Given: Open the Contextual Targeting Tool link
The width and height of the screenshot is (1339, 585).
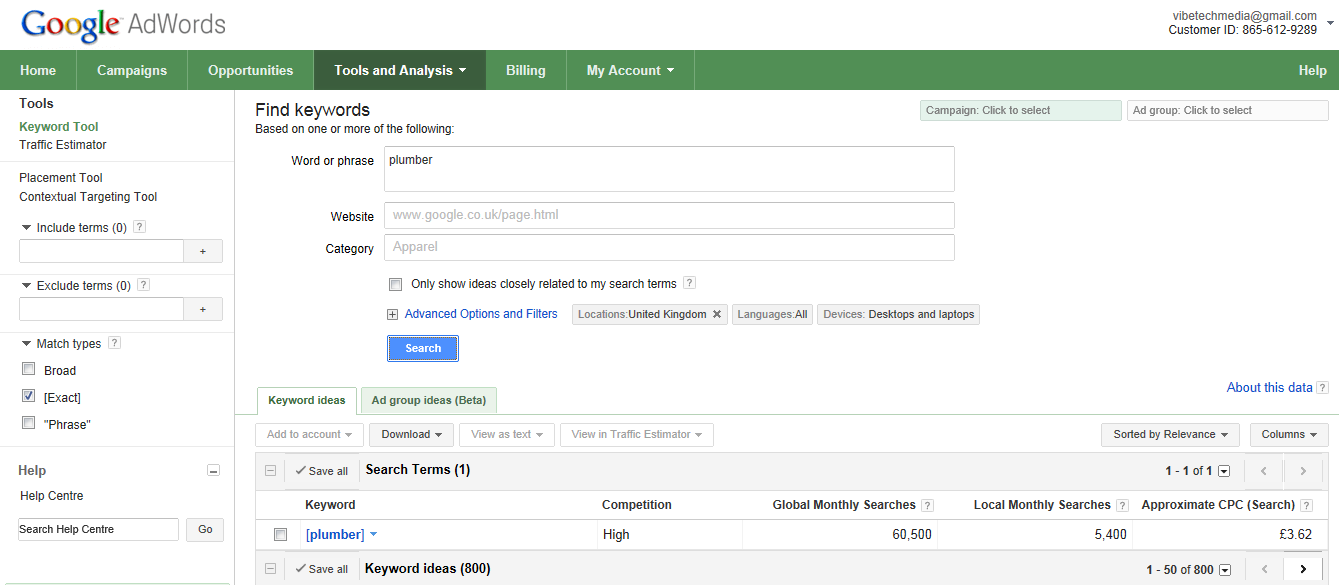Looking at the screenshot, I should [x=88, y=197].
